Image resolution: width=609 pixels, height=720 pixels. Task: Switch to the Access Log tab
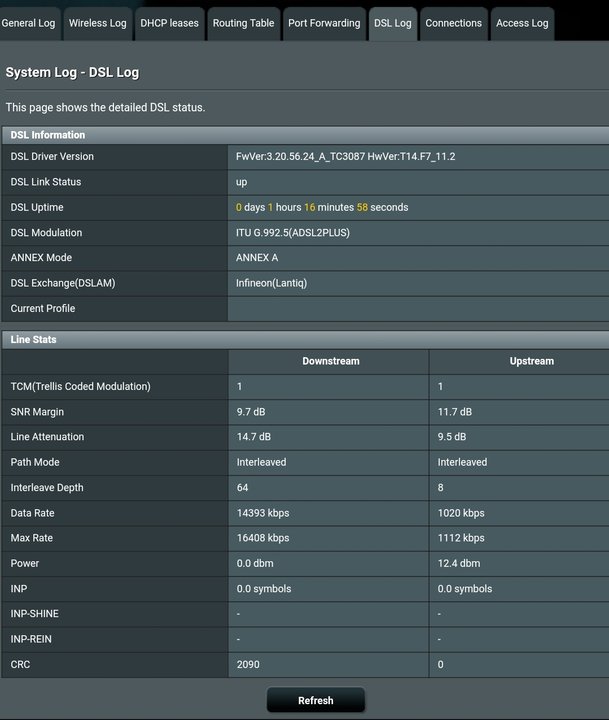(522, 23)
